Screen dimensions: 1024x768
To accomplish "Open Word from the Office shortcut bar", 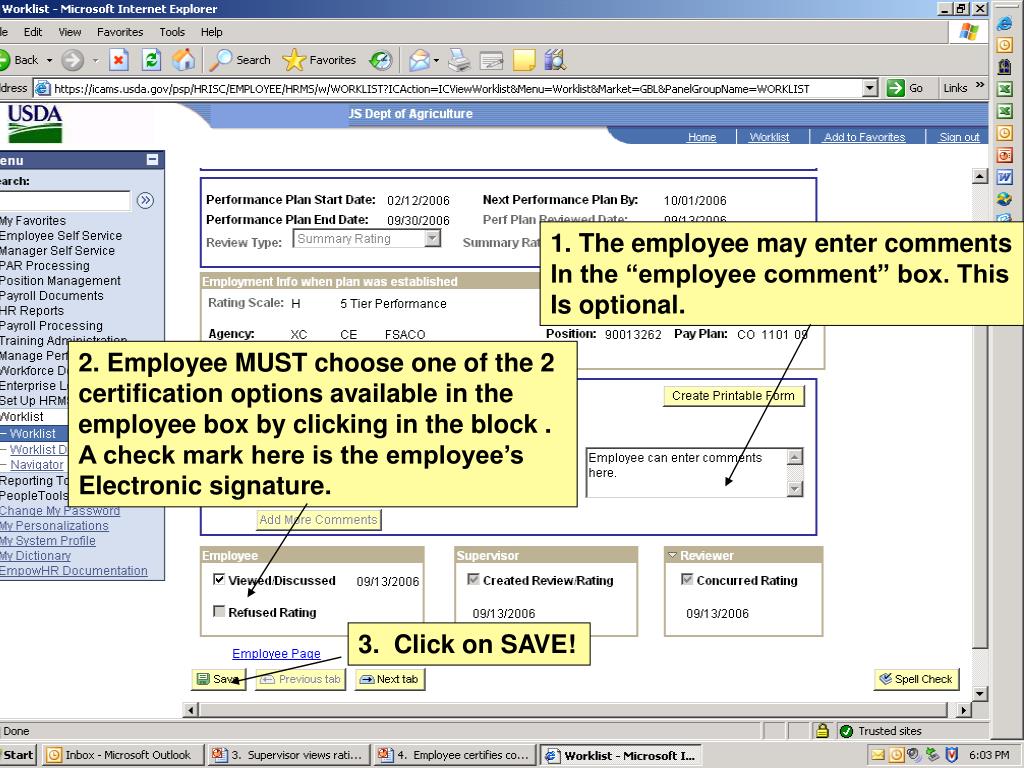I will point(1004,177).
